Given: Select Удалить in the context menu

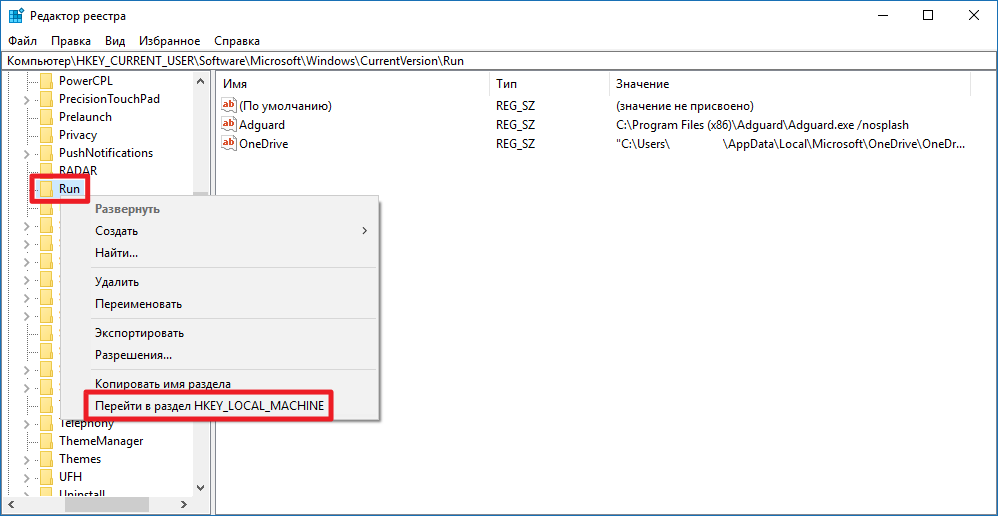Looking at the screenshot, I should coord(117,282).
